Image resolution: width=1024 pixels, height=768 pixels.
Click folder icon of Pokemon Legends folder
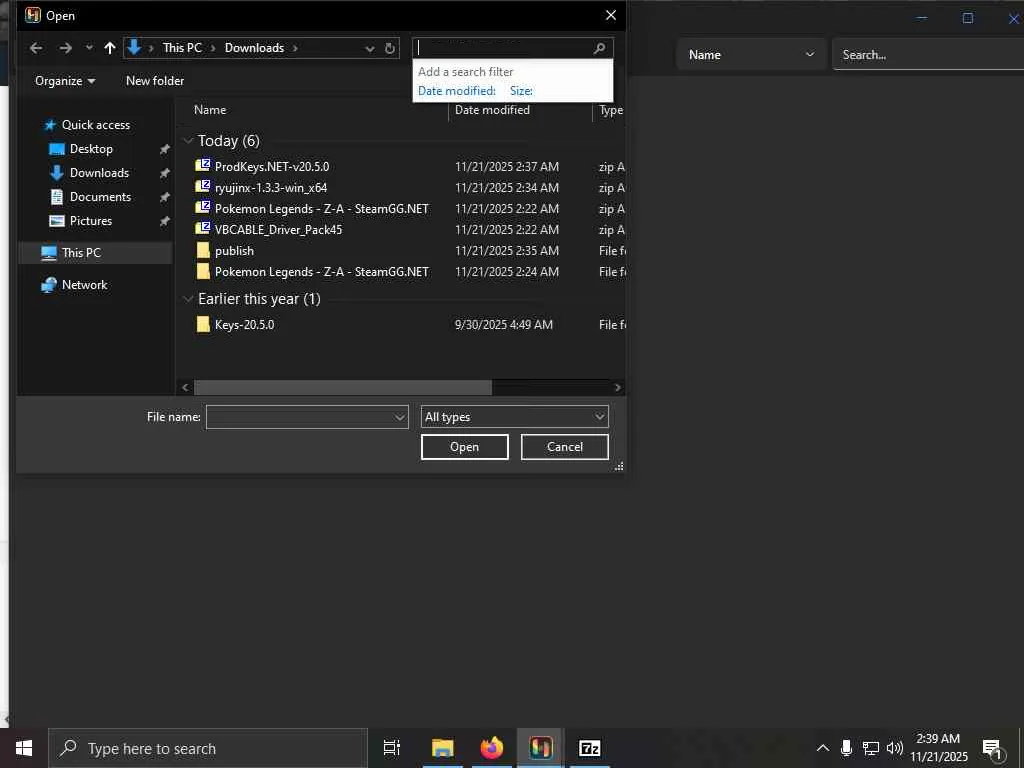pyautogui.click(x=203, y=271)
